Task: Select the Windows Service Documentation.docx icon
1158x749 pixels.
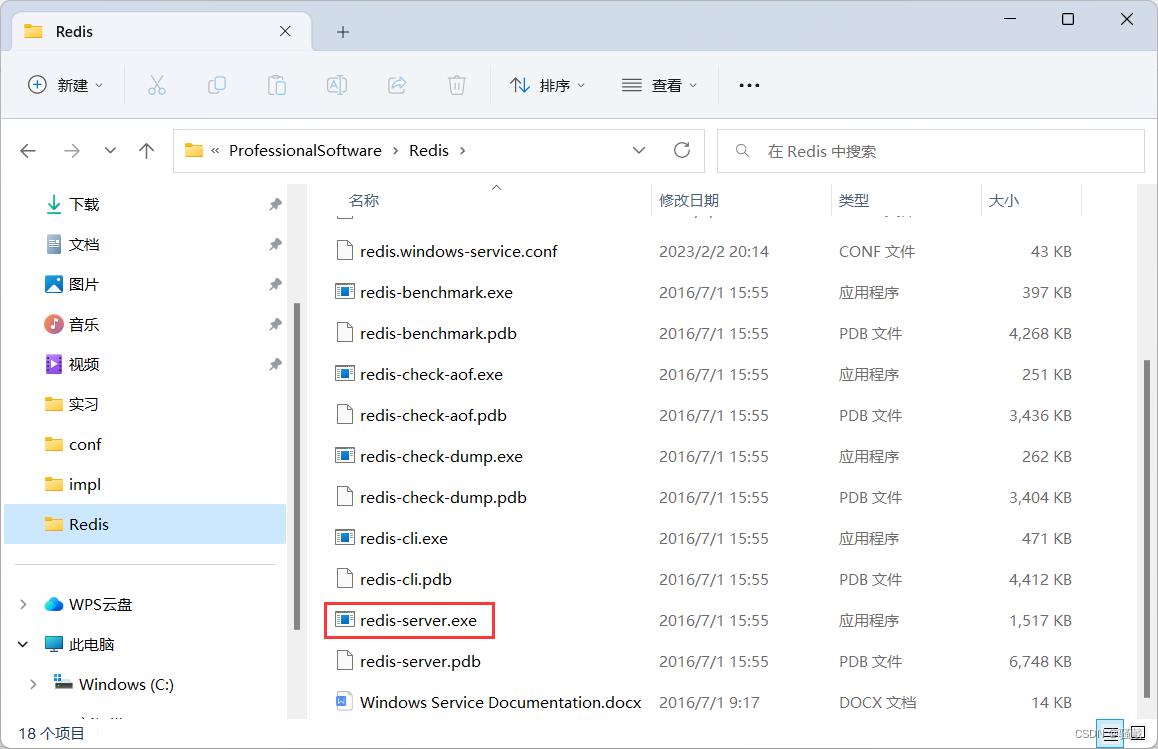Action: (x=344, y=701)
